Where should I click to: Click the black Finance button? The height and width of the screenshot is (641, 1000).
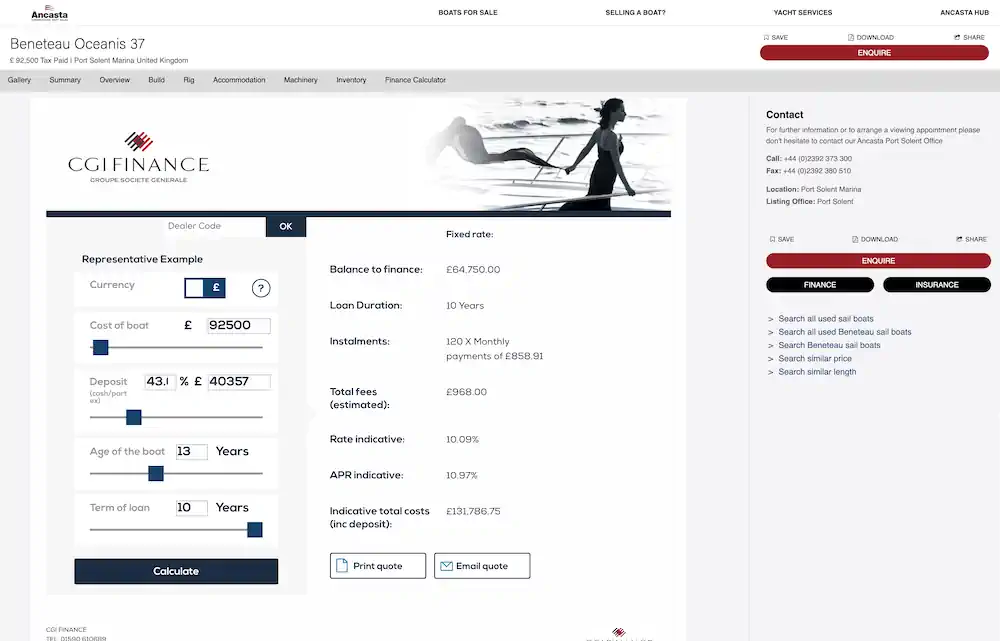pyautogui.click(x=820, y=285)
